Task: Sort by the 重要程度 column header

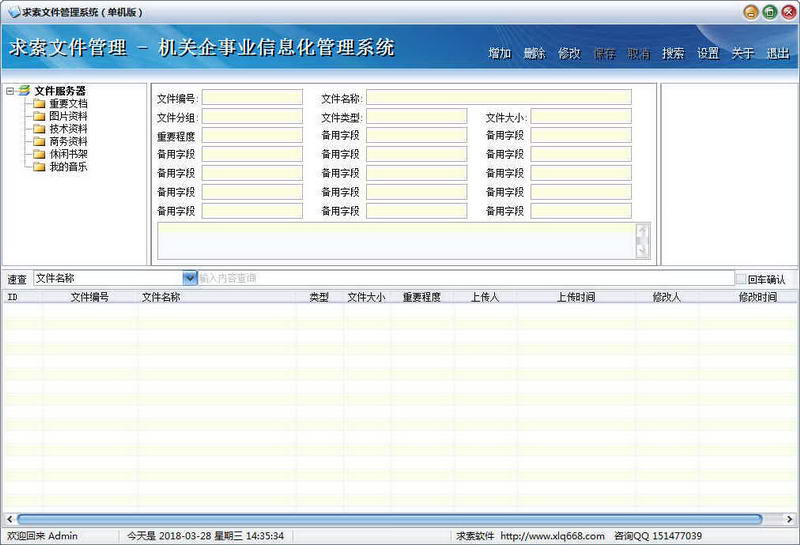Action: 421,297
